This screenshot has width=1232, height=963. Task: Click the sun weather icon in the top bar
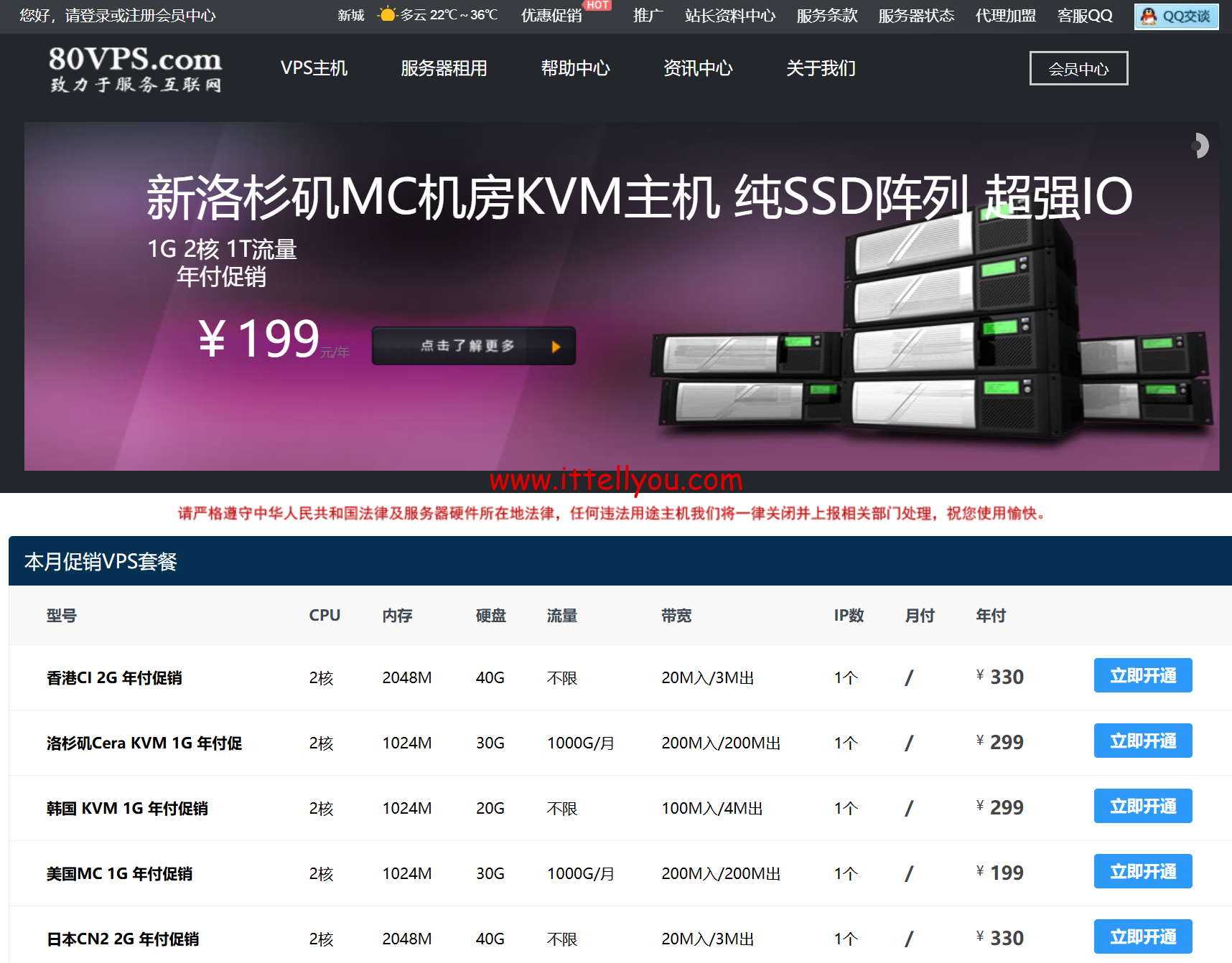pyautogui.click(x=387, y=14)
